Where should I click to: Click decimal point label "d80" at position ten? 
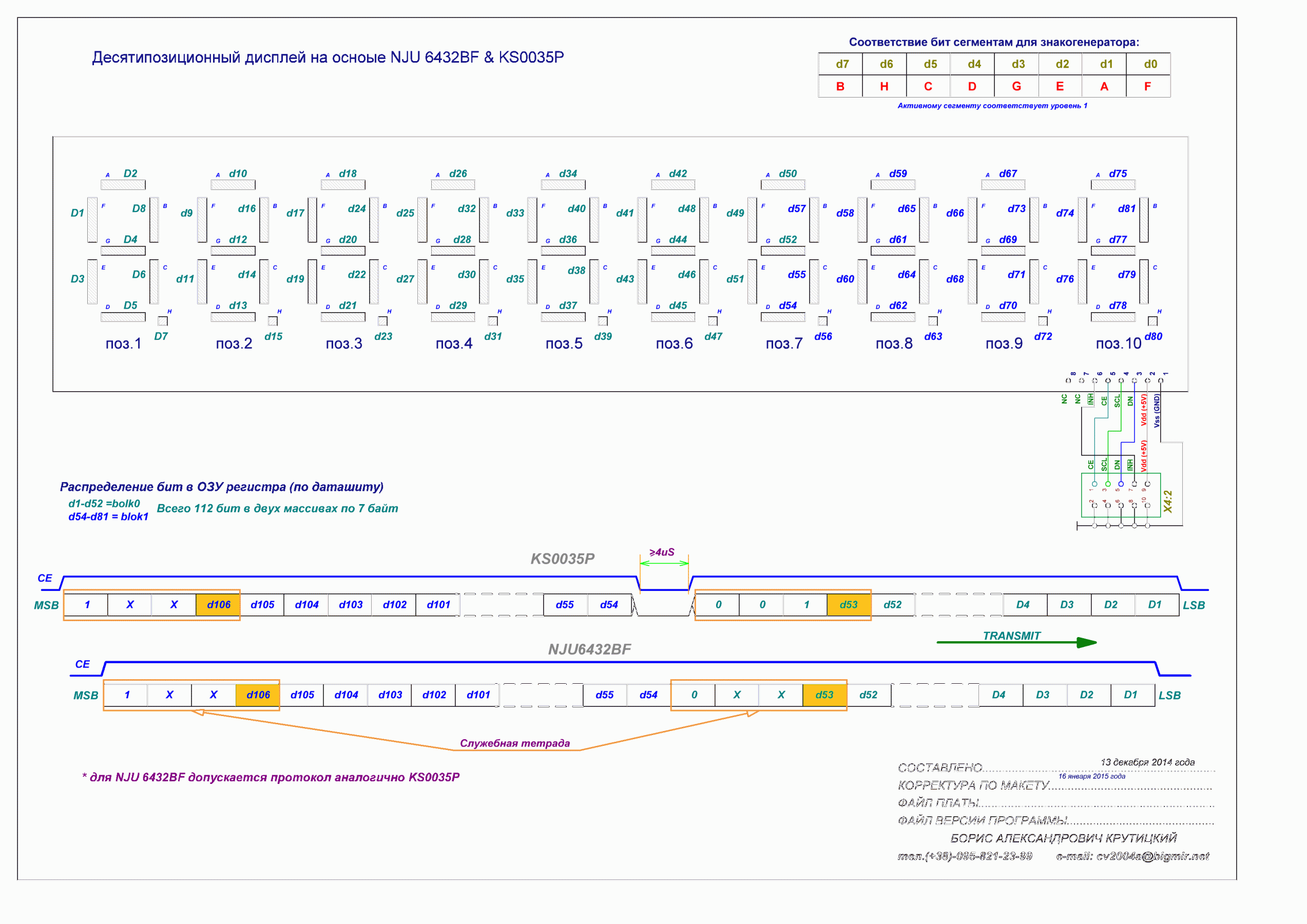point(1154,336)
